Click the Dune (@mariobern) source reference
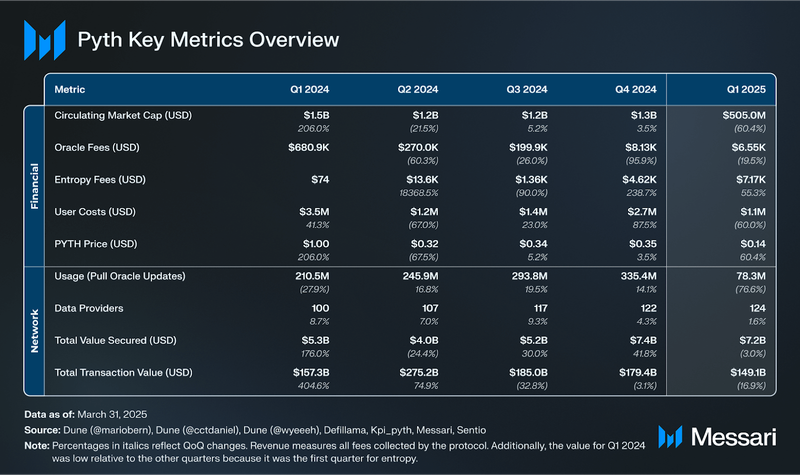This screenshot has height=475, width=800. tap(108, 428)
